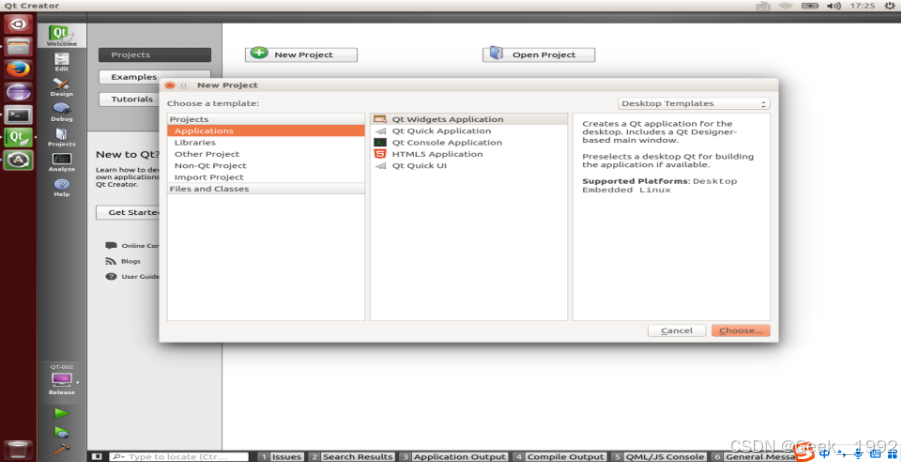Select the Applications category

pyautogui.click(x=266, y=131)
